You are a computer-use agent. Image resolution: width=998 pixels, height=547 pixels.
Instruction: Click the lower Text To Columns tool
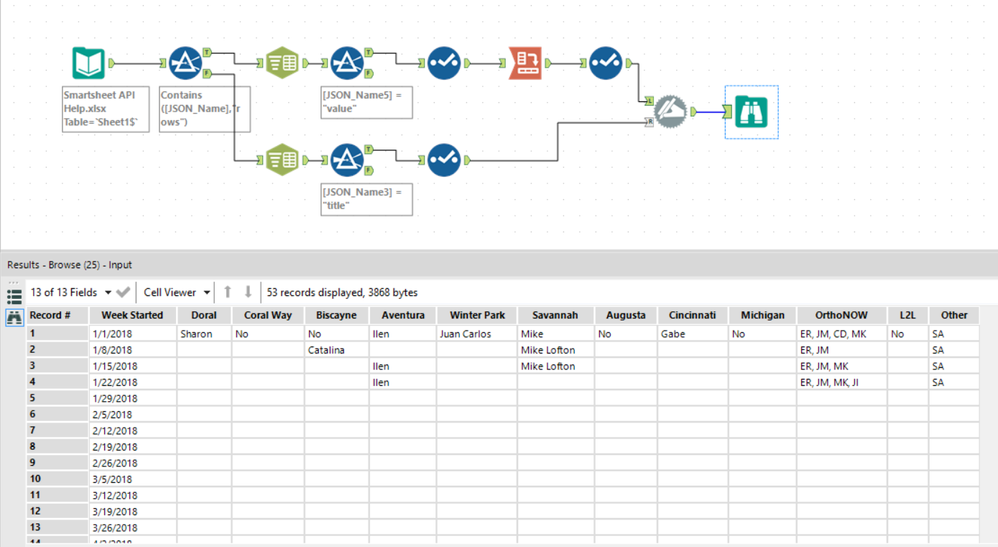pyautogui.click(x=282, y=160)
